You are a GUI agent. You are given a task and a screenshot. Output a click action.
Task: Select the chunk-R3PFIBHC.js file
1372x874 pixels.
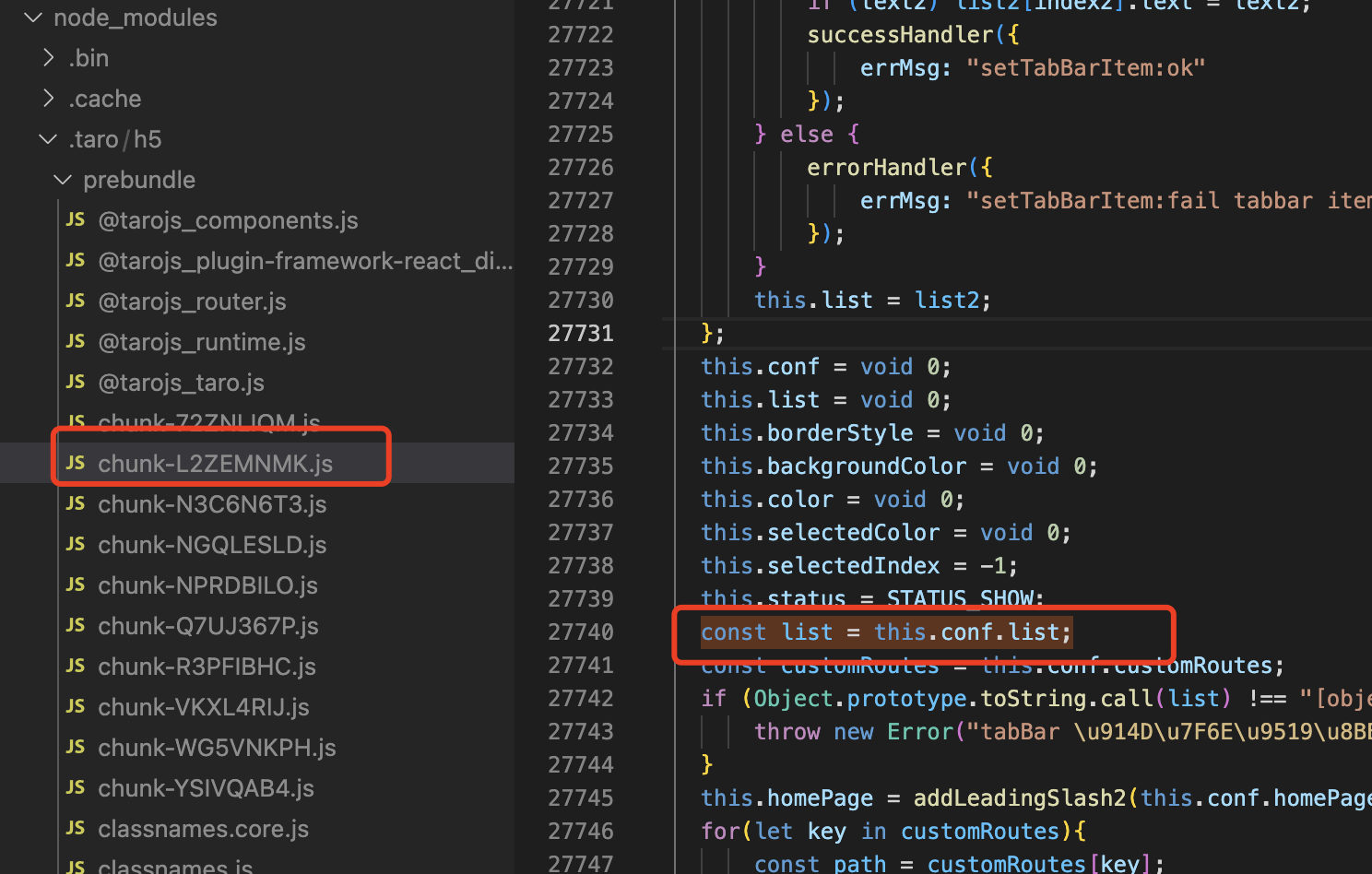click(207, 667)
